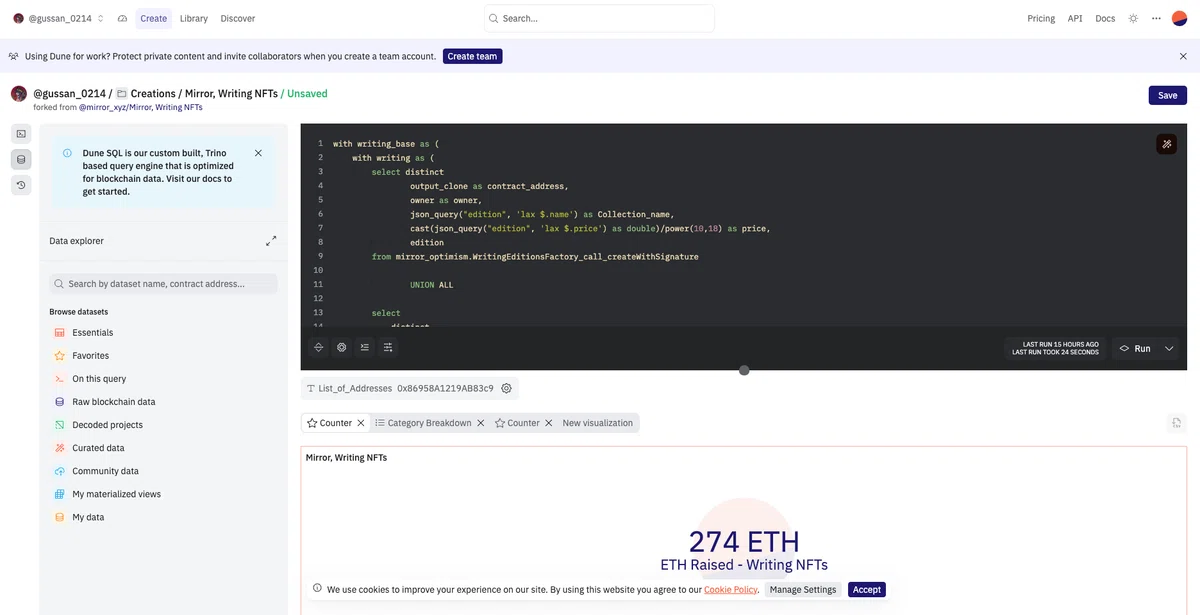The width and height of the screenshot is (1200, 615).
Task: Expand the Run button options arrow
Action: coord(1169,348)
